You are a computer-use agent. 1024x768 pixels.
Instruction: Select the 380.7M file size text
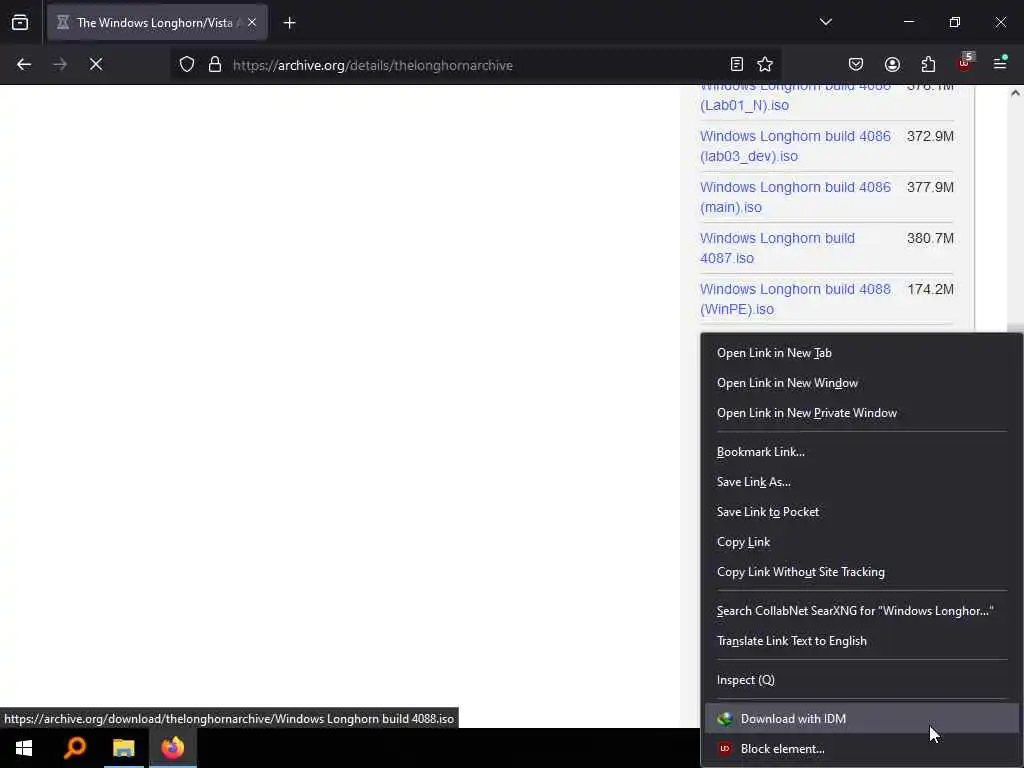pos(930,238)
